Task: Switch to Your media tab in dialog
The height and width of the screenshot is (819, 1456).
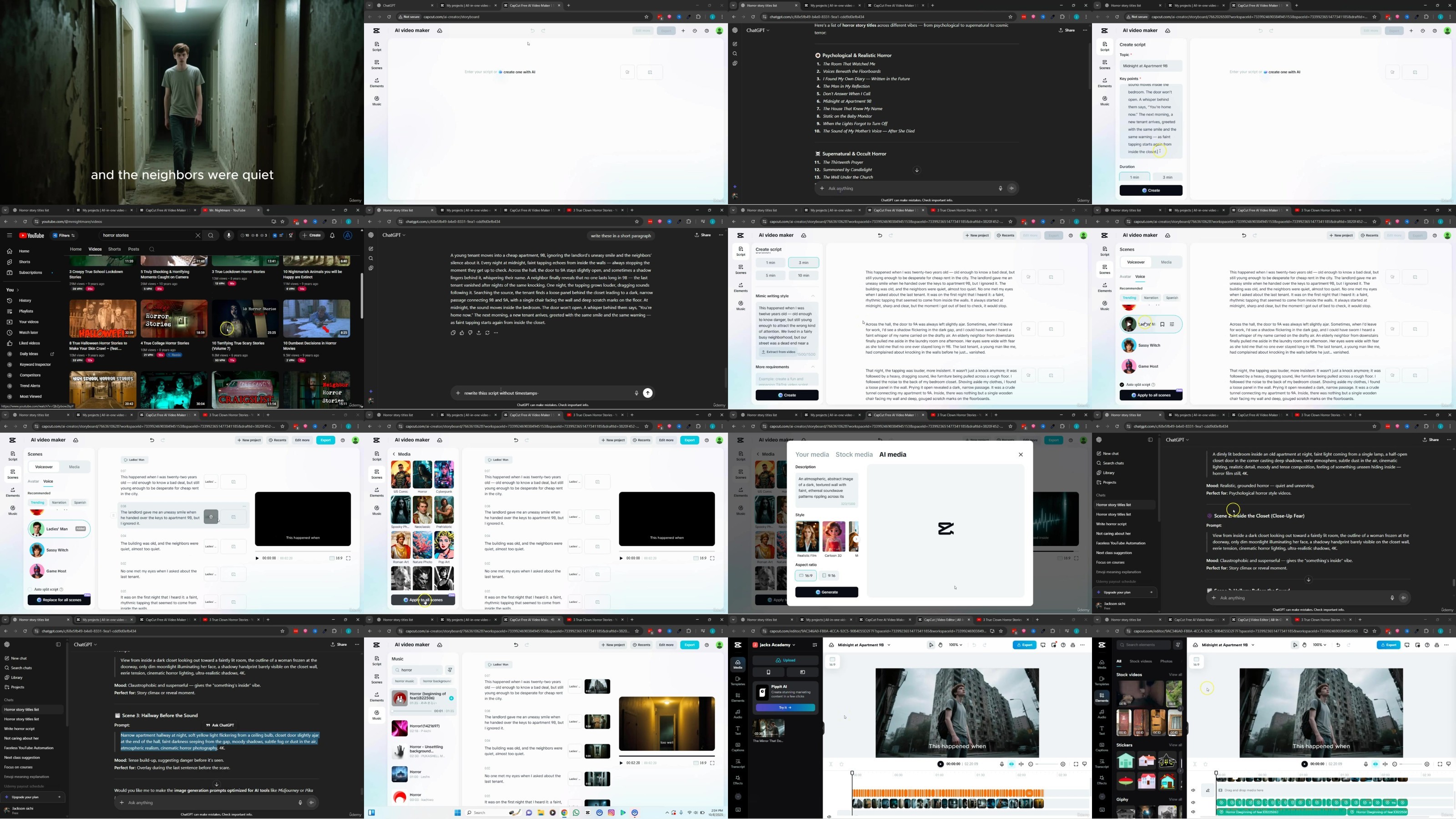Action: pos(812,455)
